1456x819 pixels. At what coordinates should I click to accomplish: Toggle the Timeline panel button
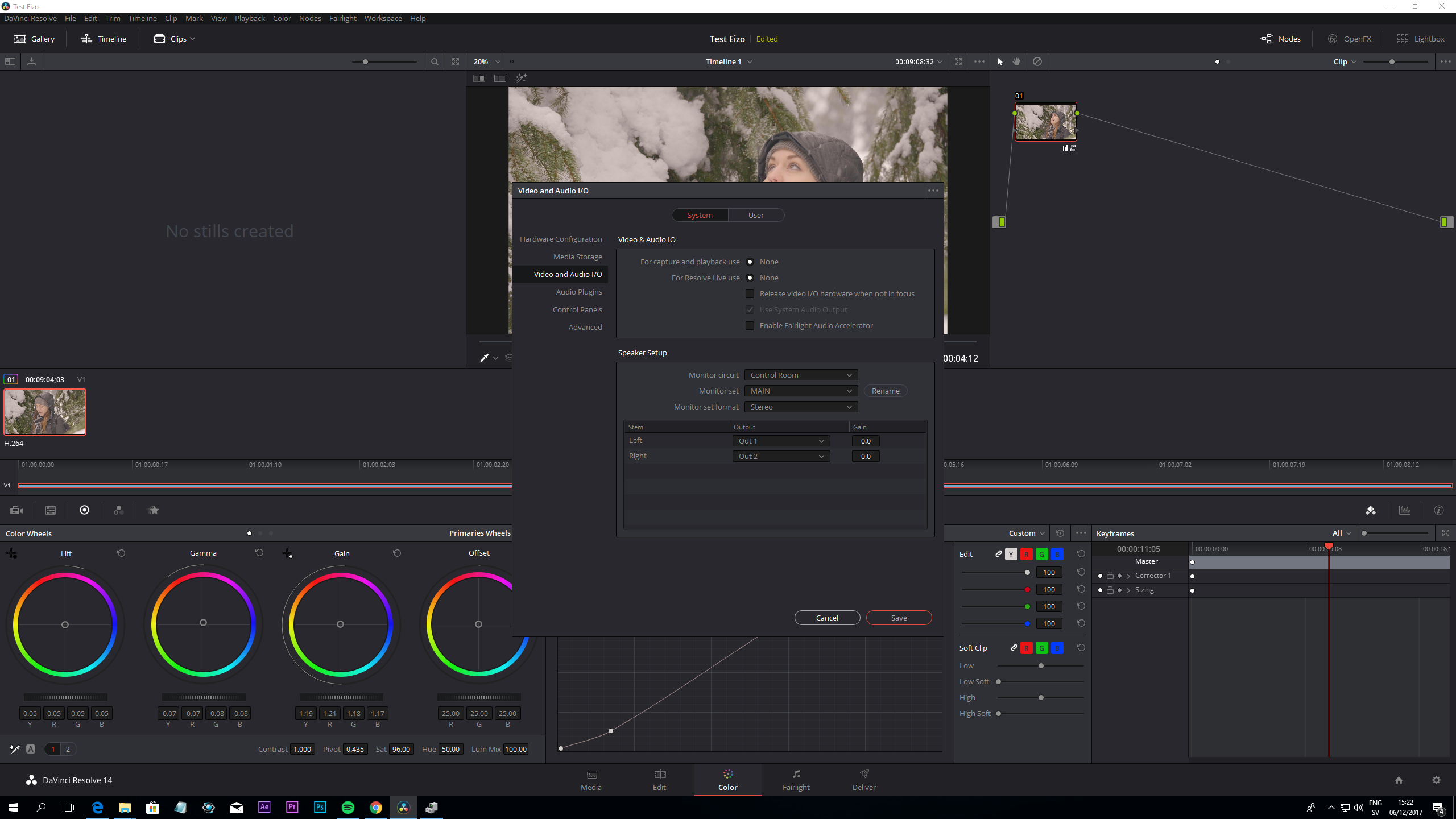(104, 39)
